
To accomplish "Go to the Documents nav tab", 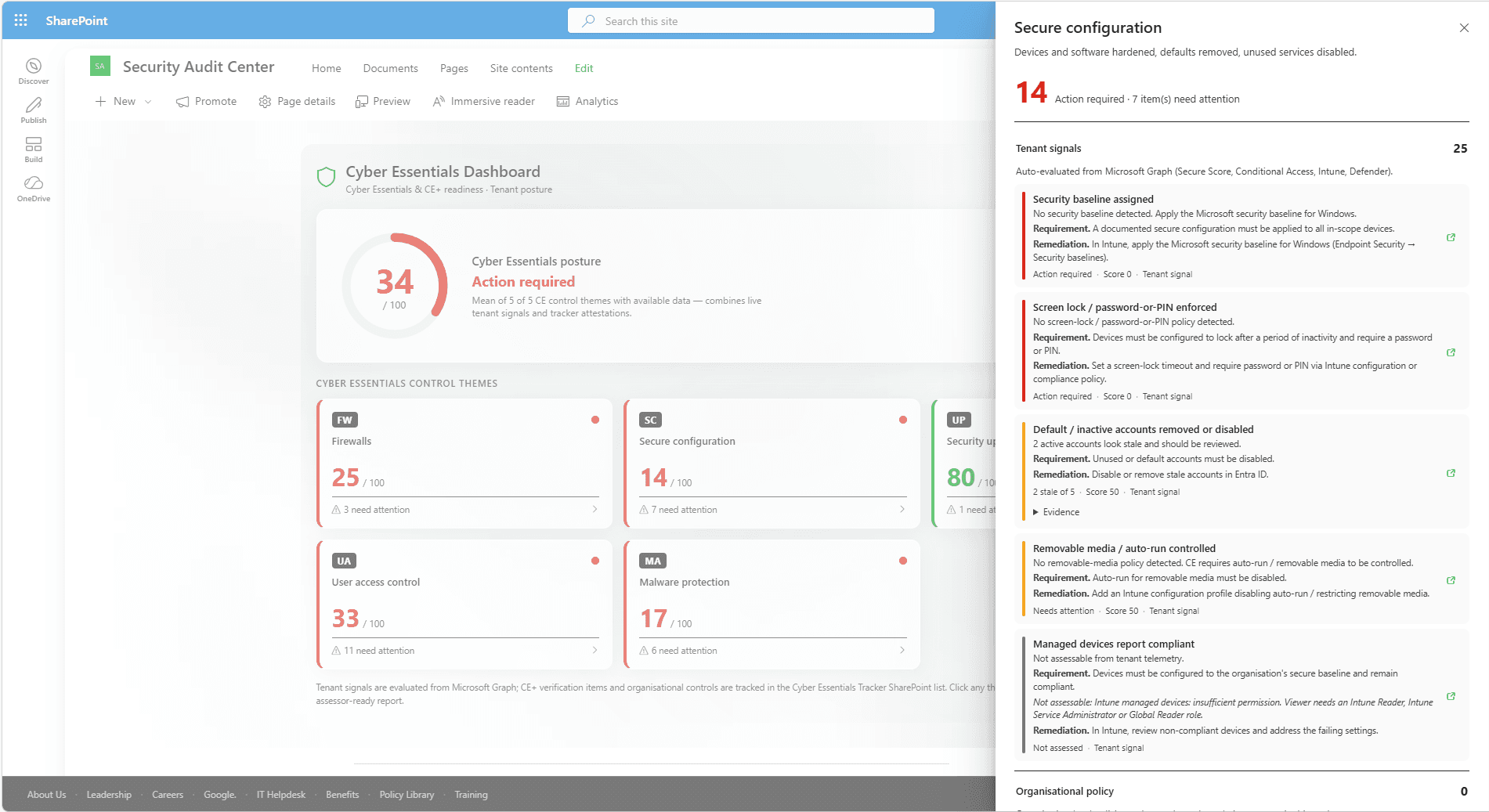I will click(391, 68).
